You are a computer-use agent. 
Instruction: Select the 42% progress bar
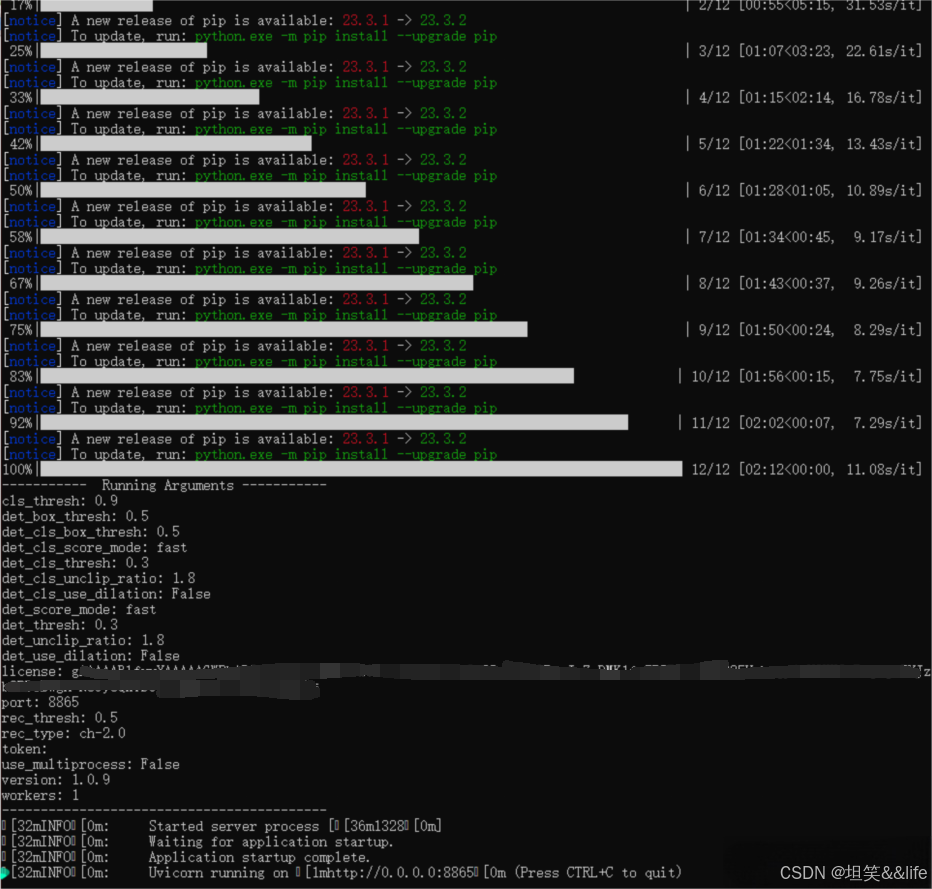(176, 143)
